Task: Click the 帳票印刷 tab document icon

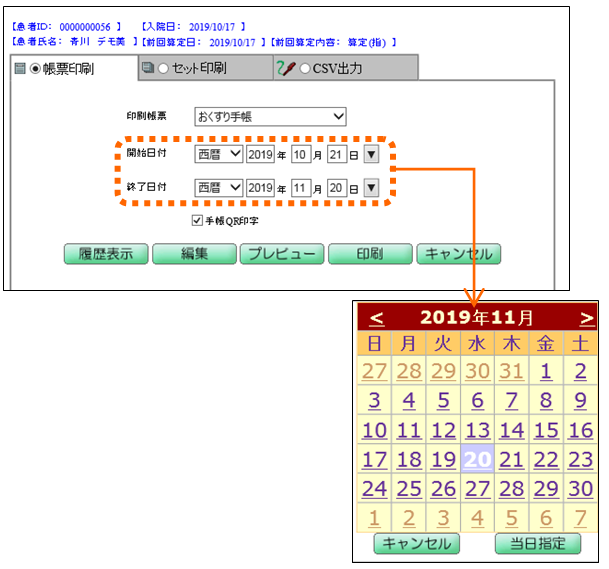Action: [x=19, y=69]
